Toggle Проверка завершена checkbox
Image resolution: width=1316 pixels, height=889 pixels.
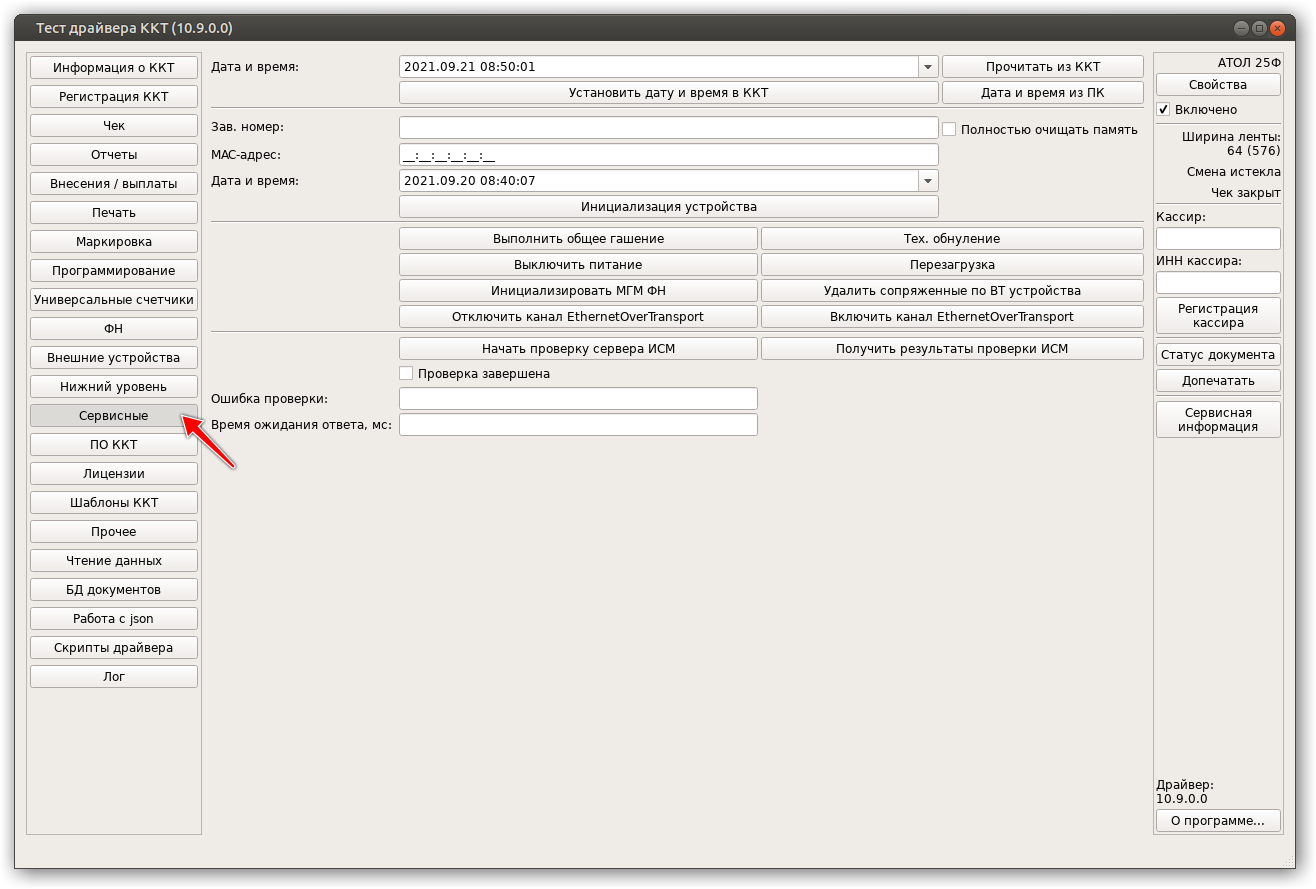tap(406, 373)
